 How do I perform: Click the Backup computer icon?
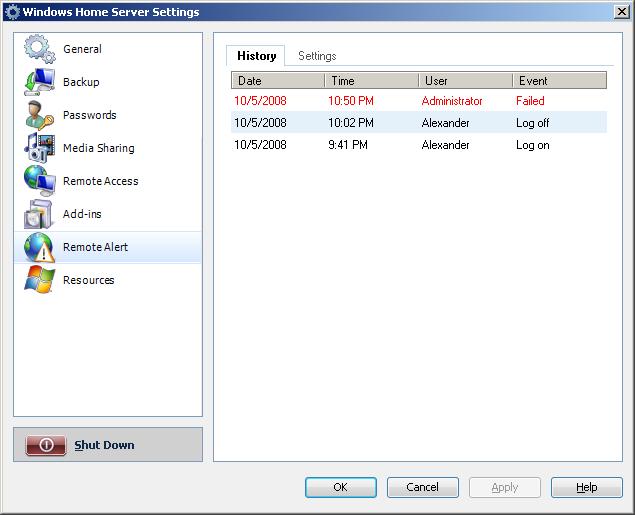click(39, 82)
